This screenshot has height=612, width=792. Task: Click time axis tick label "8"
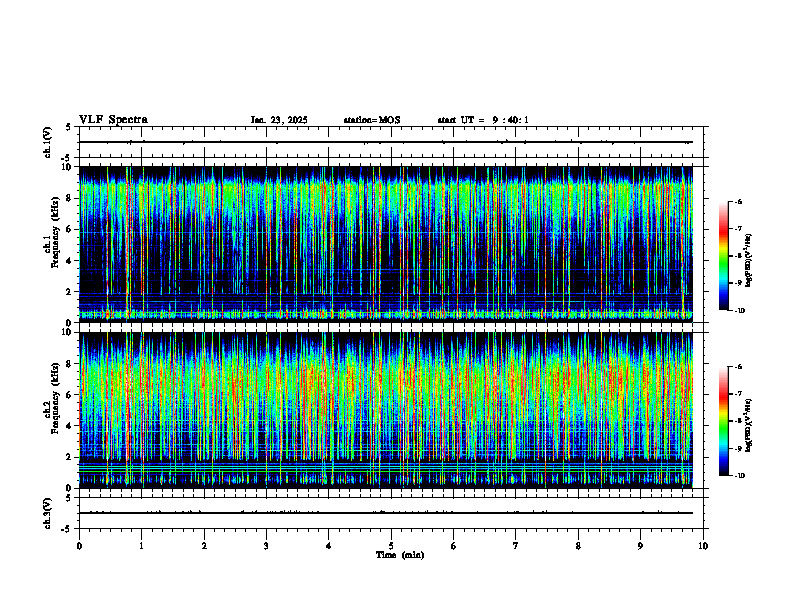pos(578,546)
